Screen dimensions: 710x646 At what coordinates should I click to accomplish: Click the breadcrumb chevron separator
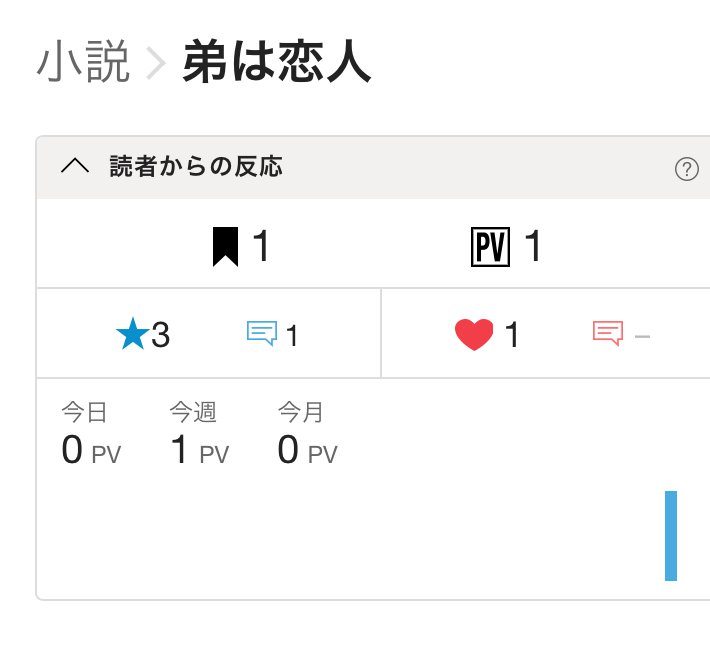tap(156, 63)
